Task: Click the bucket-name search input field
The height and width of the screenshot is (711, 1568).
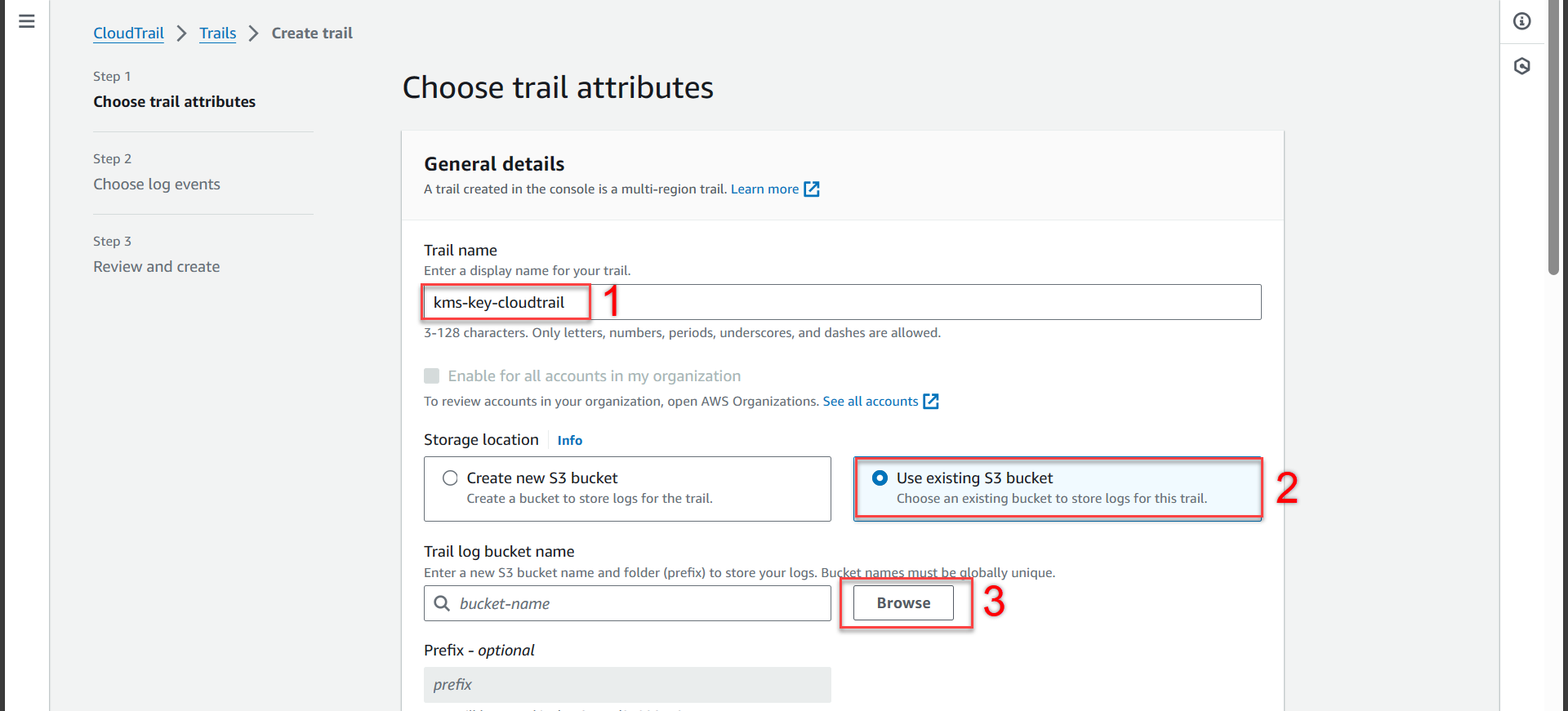Action: tap(627, 603)
